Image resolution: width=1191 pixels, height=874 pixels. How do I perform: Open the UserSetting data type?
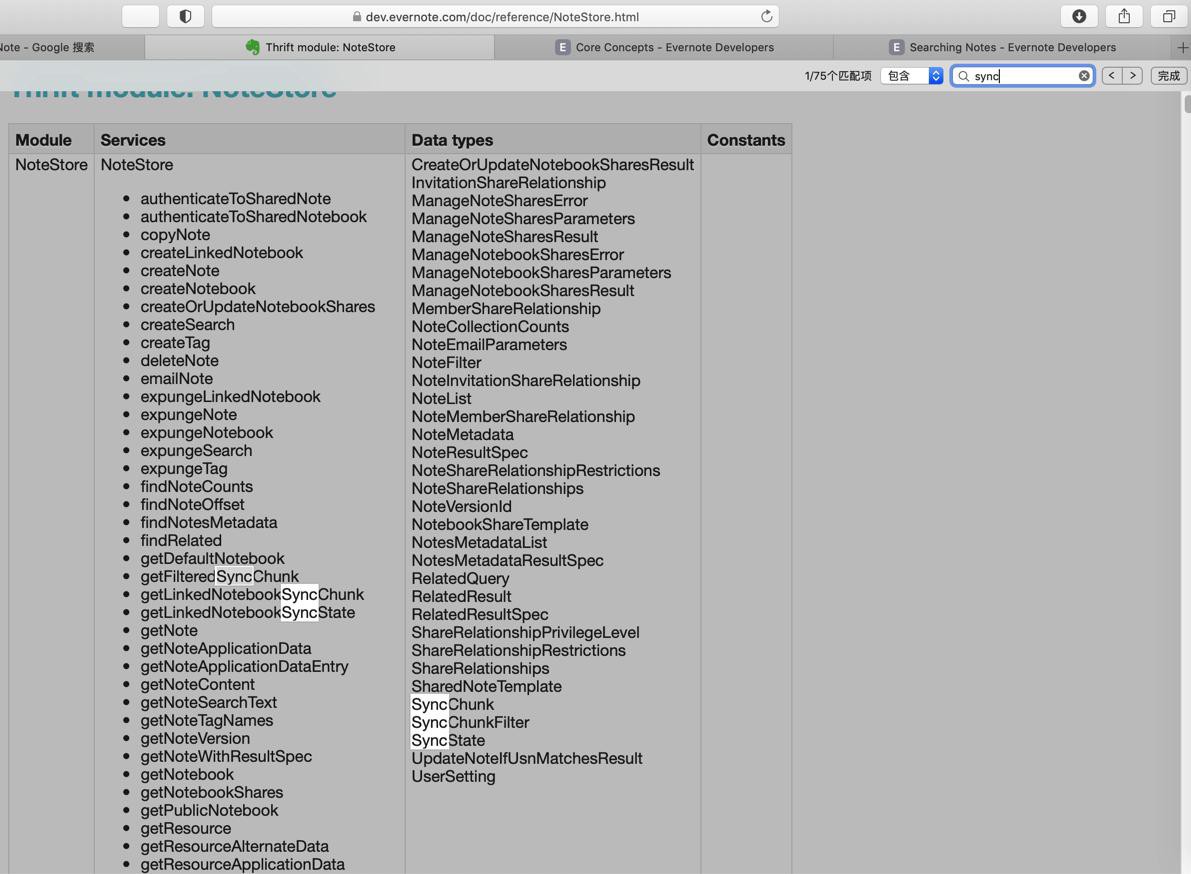coord(453,777)
